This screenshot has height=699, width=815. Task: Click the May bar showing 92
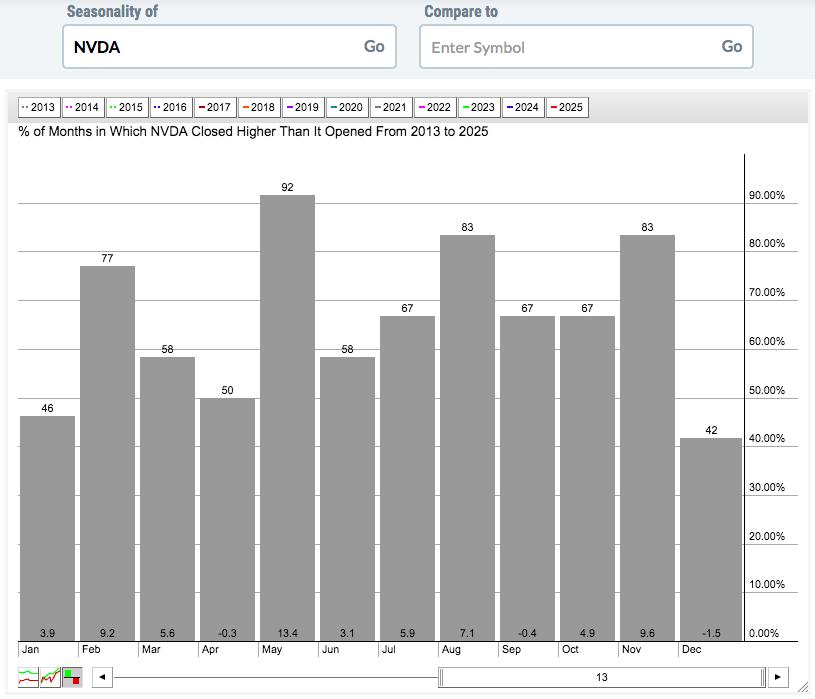[x=287, y=418]
